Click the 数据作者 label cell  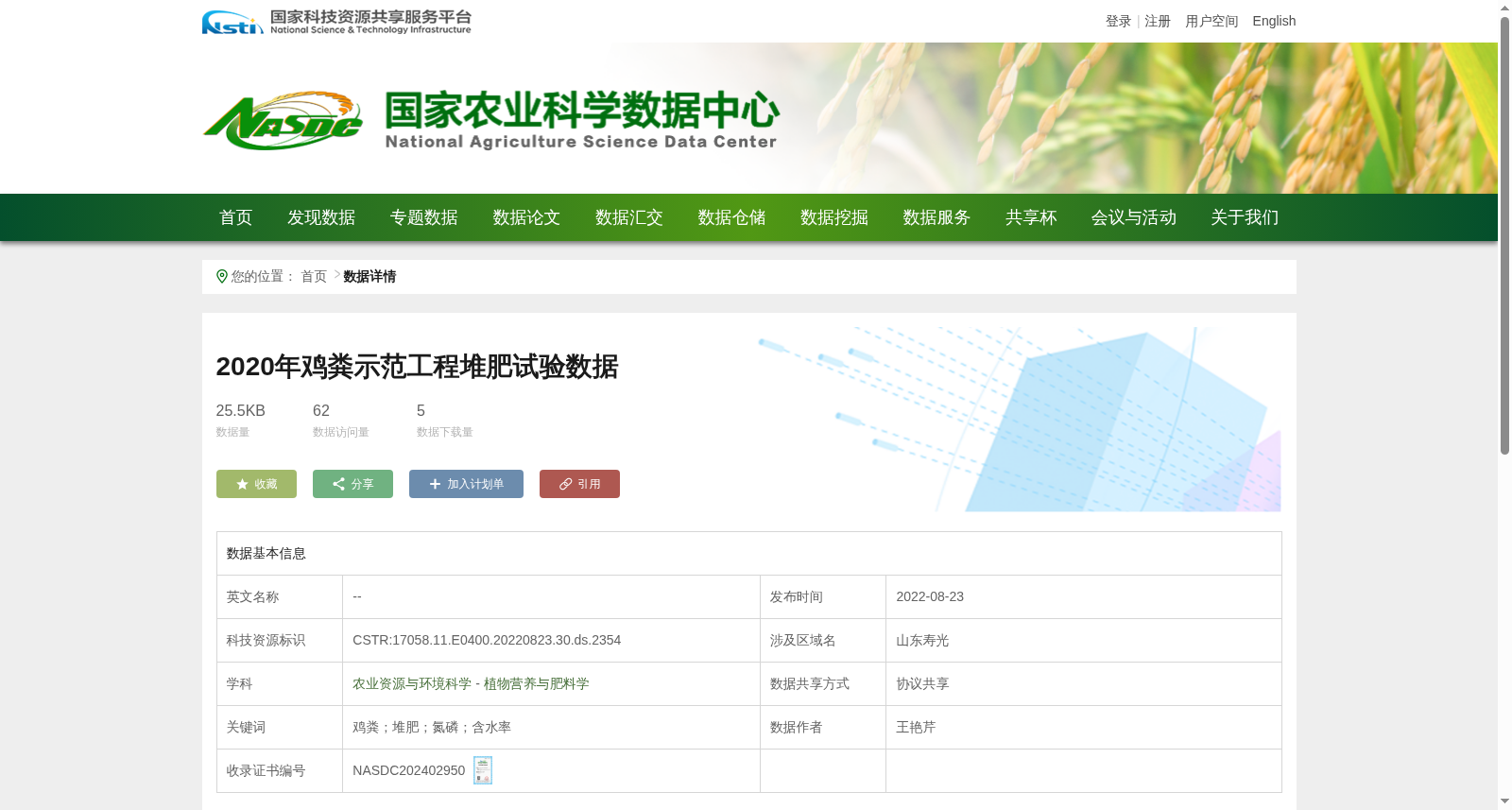823,727
